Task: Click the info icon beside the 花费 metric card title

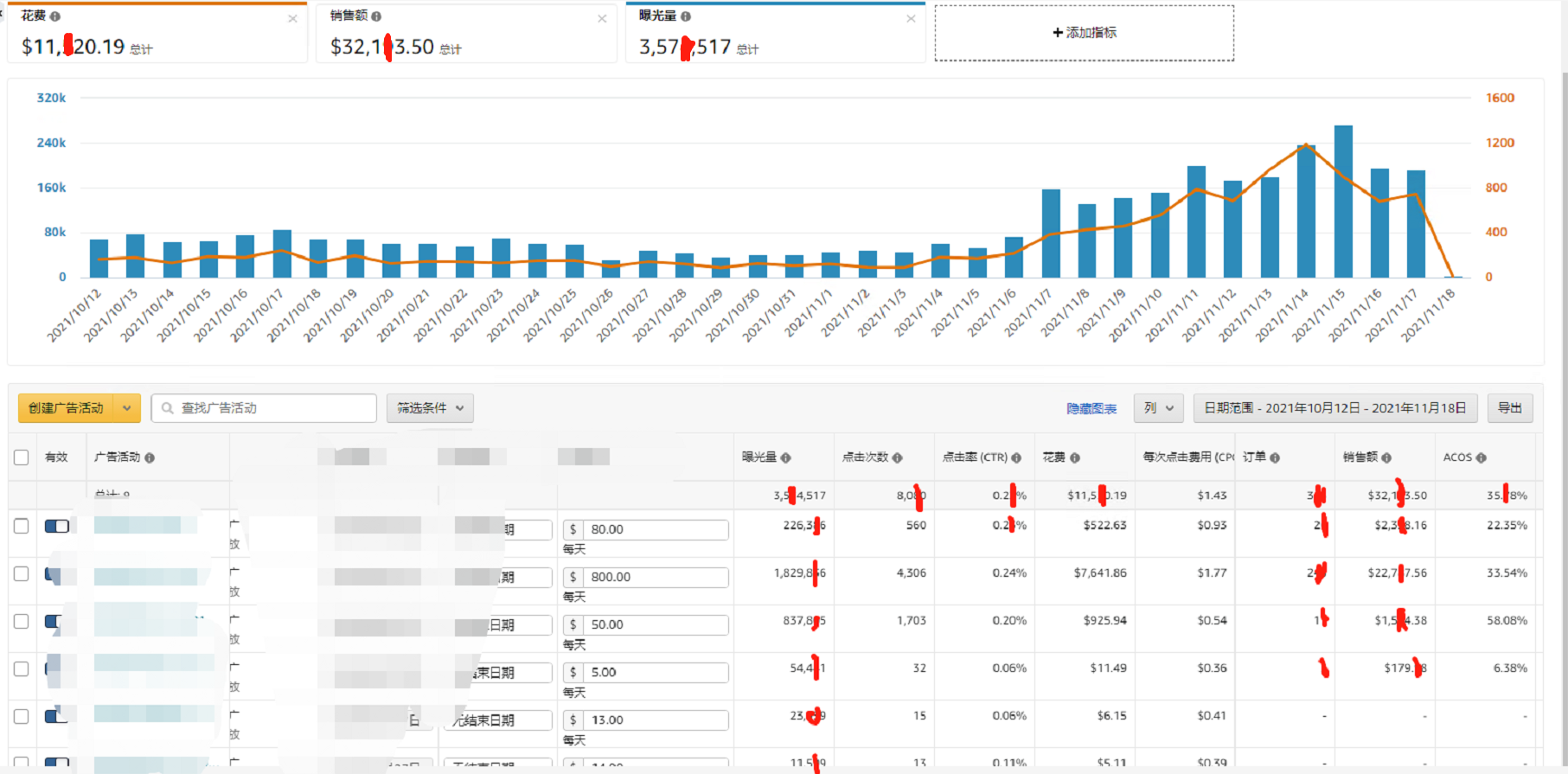Action: click(x=55, y=16)
